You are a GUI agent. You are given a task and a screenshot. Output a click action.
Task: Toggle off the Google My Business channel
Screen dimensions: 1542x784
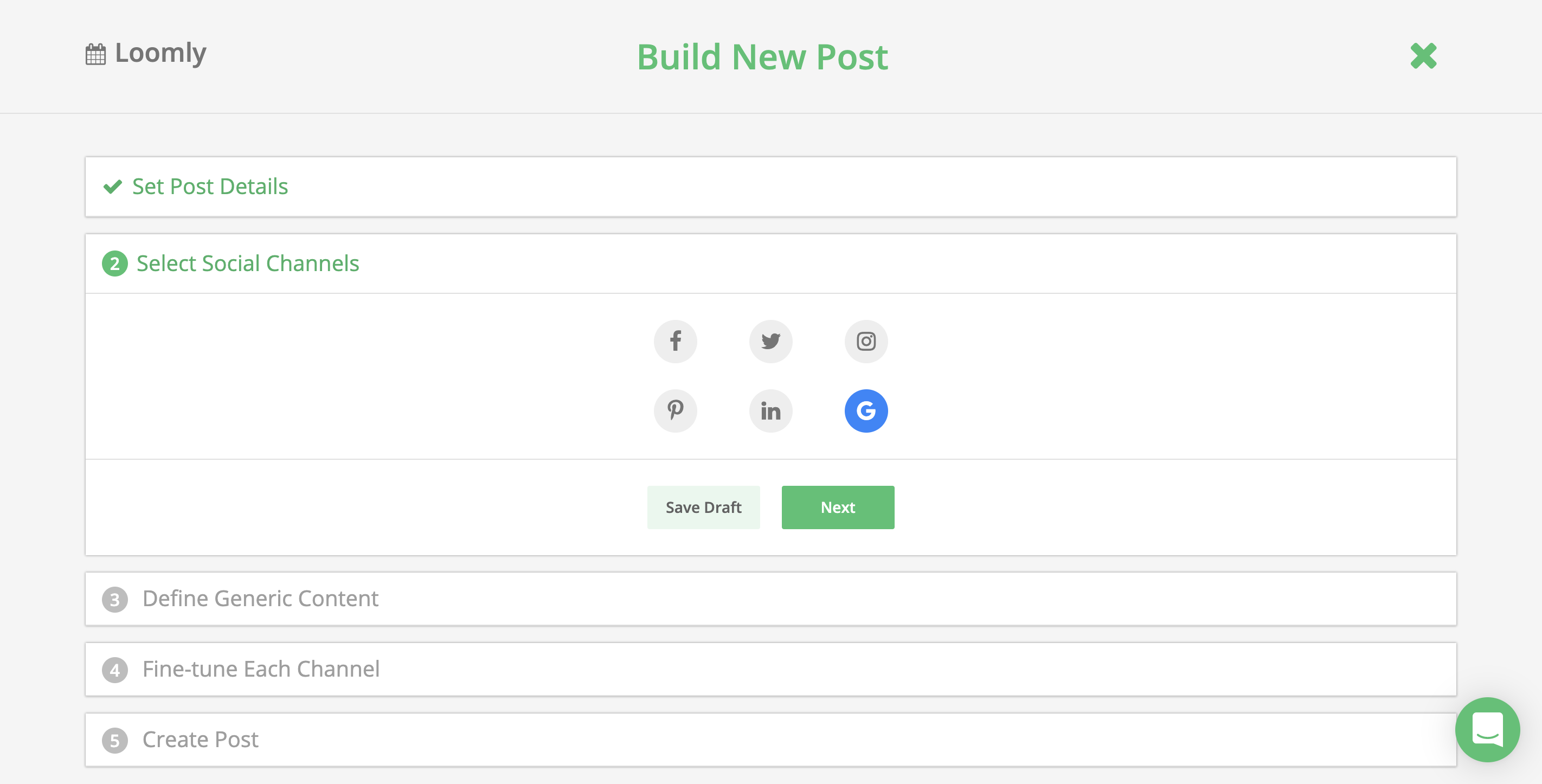point(865,410)
